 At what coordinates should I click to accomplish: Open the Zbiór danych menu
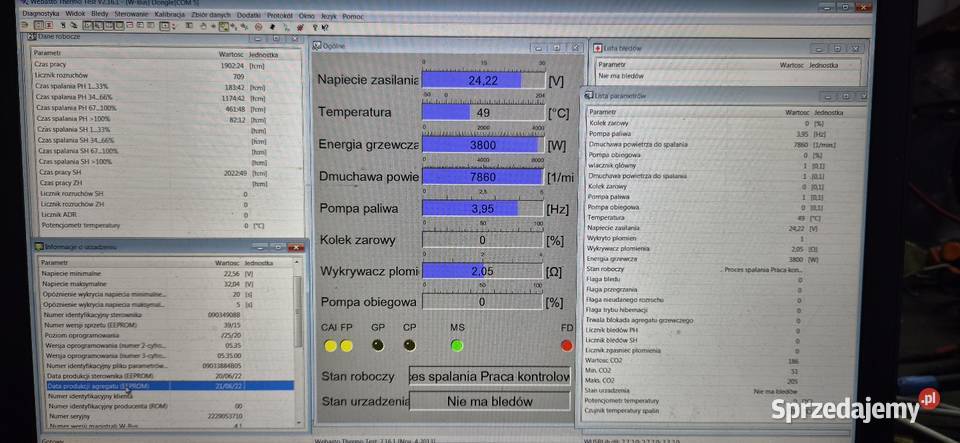[x=211, y=15]
